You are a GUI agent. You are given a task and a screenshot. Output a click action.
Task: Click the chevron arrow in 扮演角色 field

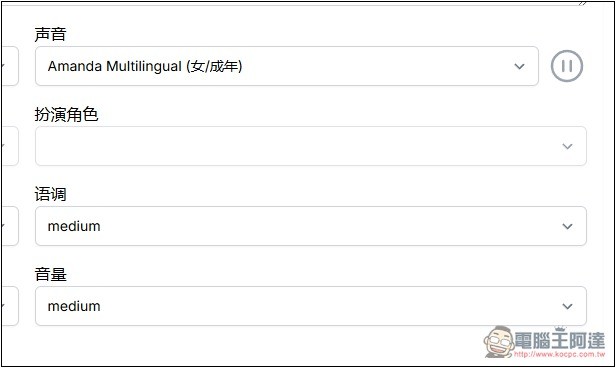tap(567, 146)
